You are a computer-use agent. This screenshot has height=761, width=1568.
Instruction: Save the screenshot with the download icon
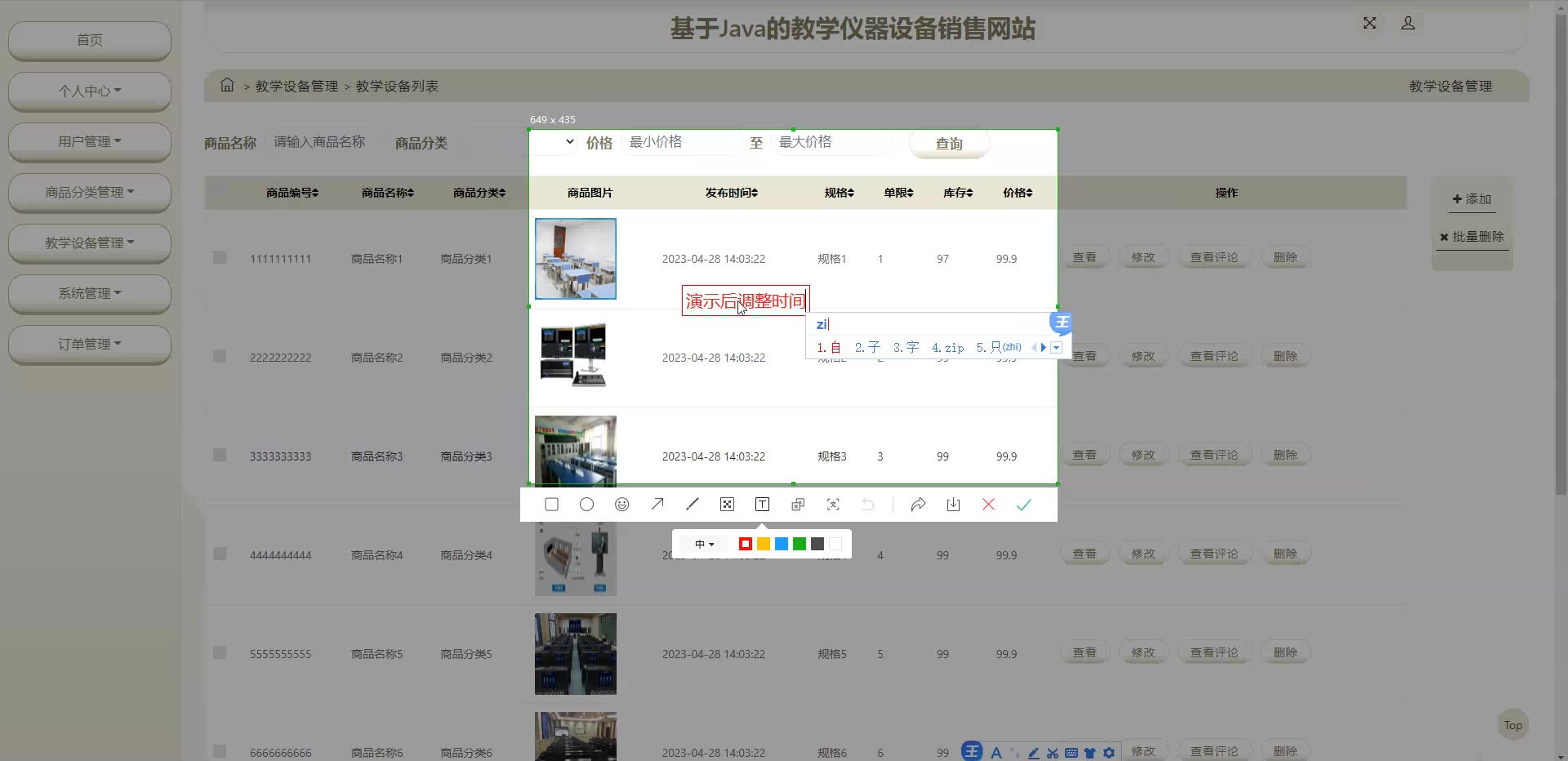[x=953, y=505]
